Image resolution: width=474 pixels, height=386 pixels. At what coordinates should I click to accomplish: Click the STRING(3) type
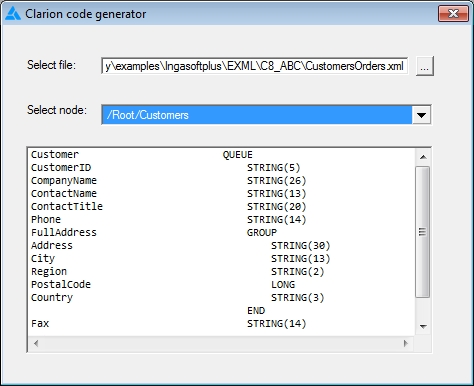(298, 297)
